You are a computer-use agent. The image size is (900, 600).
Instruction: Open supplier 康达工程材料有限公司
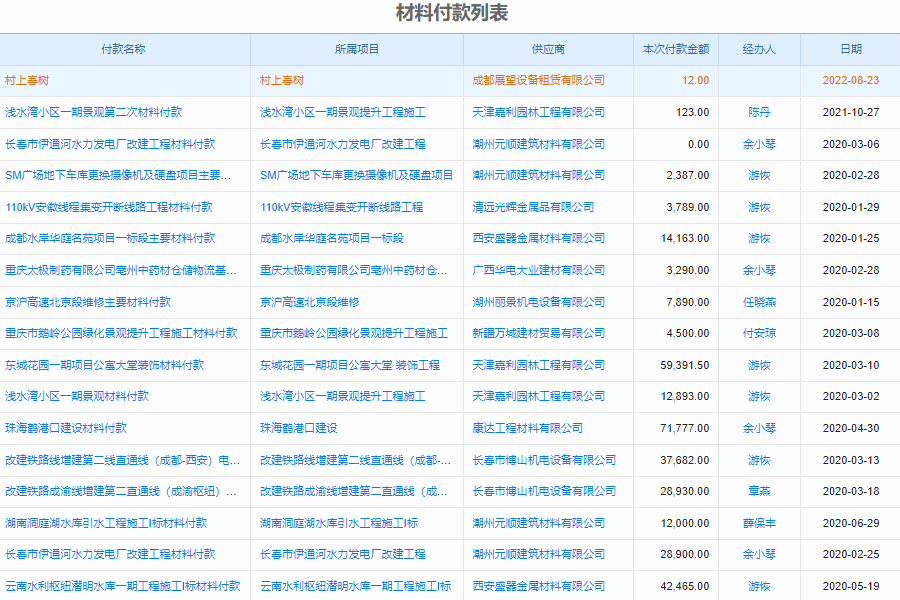(x=527, y=428)
